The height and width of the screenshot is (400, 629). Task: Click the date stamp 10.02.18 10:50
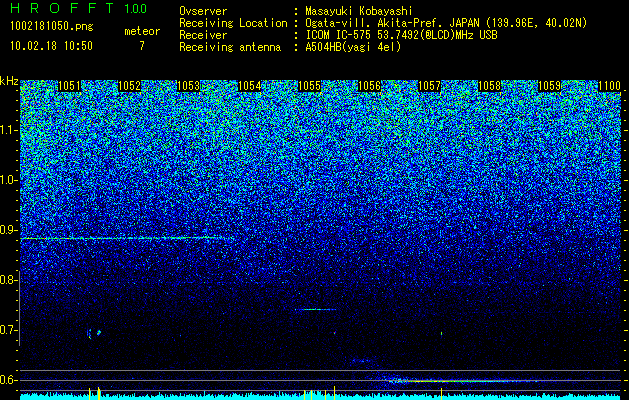tap(51, 45)
